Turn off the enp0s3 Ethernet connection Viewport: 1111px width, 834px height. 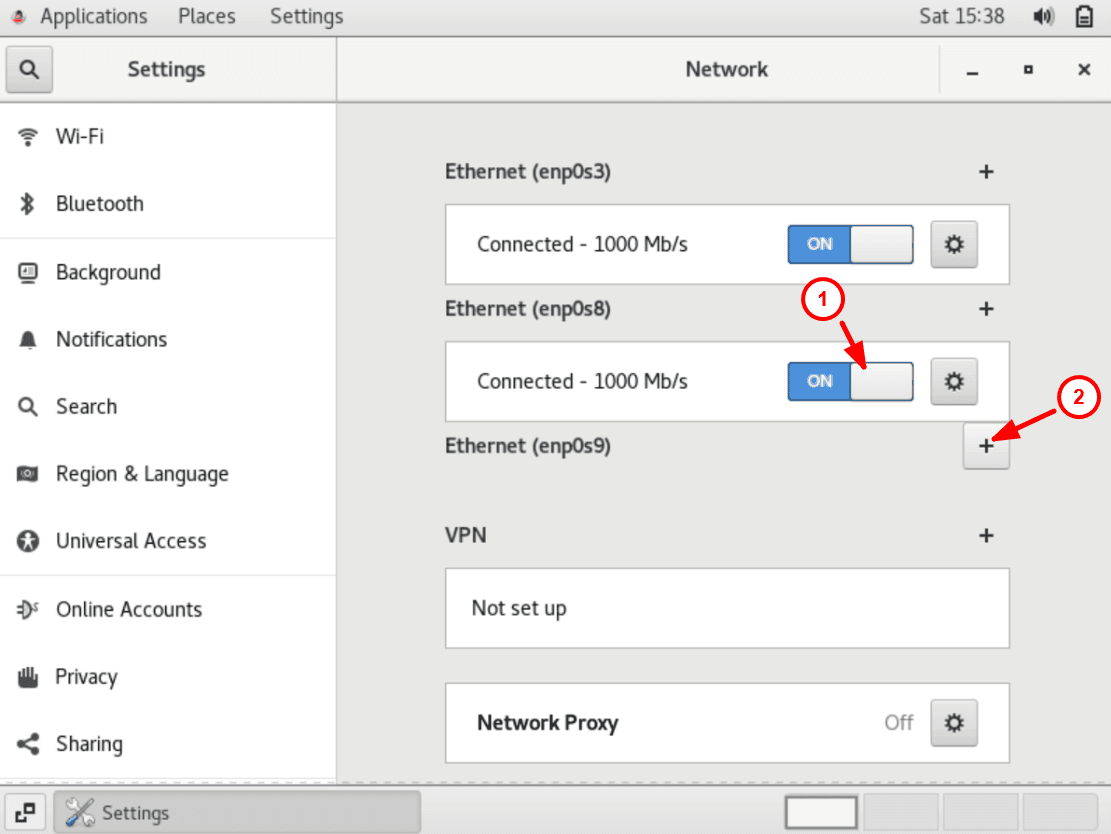(850, 244)
